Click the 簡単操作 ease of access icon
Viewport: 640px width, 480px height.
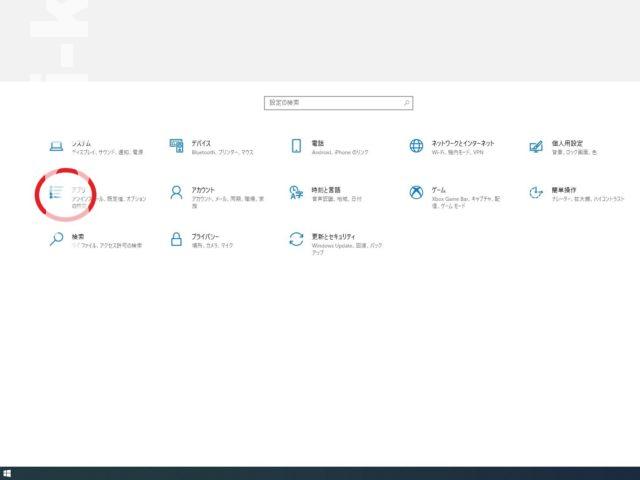click(535, 192)
